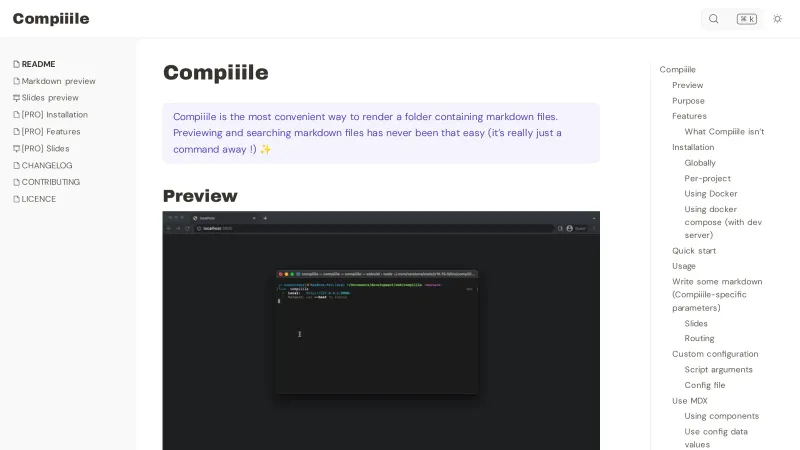The width and height of the screenshot is (800, 450).
Task: Click the magnifying glass search icon
Action: 714,19
